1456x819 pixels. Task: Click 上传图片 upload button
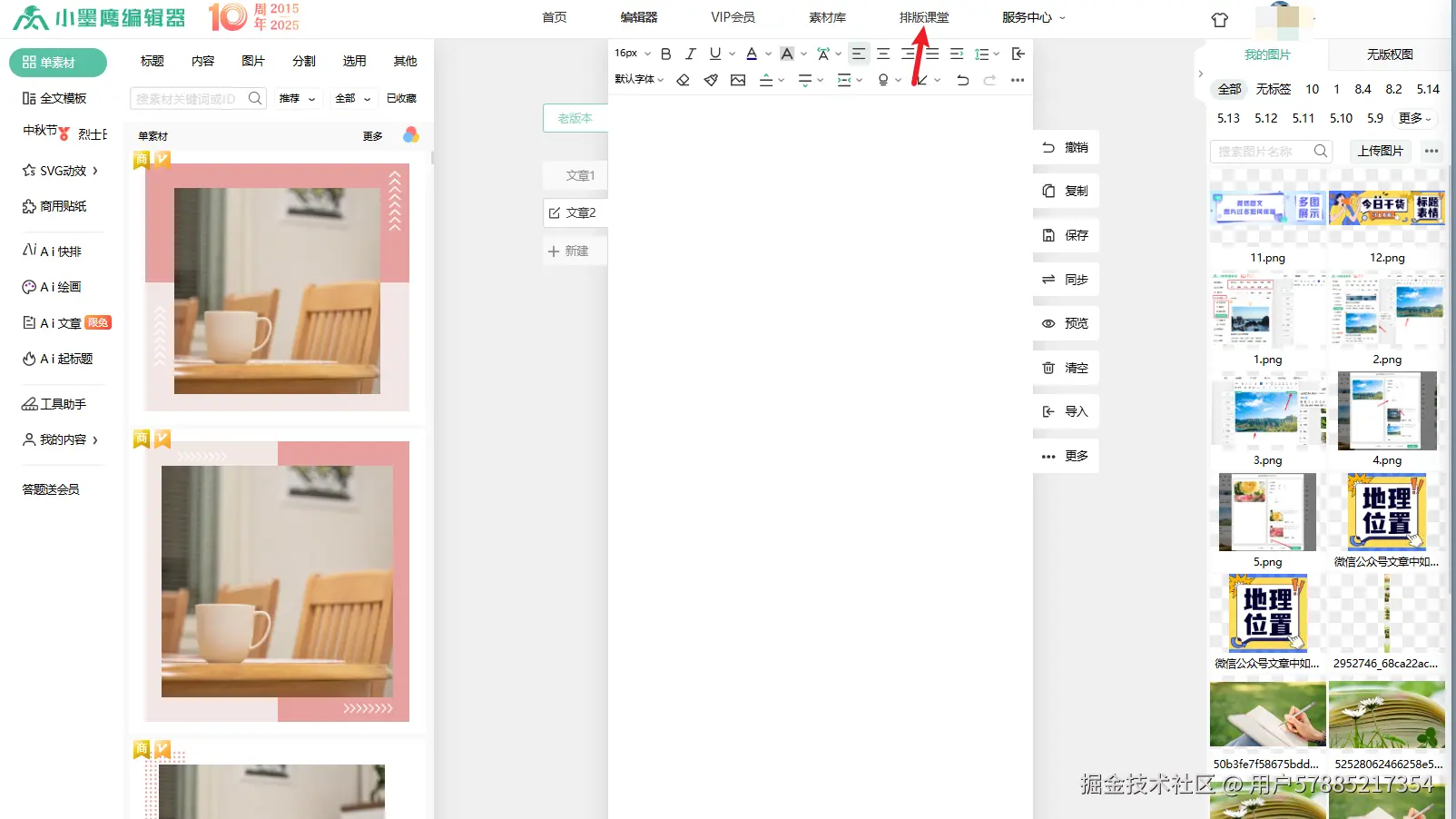(x=1380, y=151)
